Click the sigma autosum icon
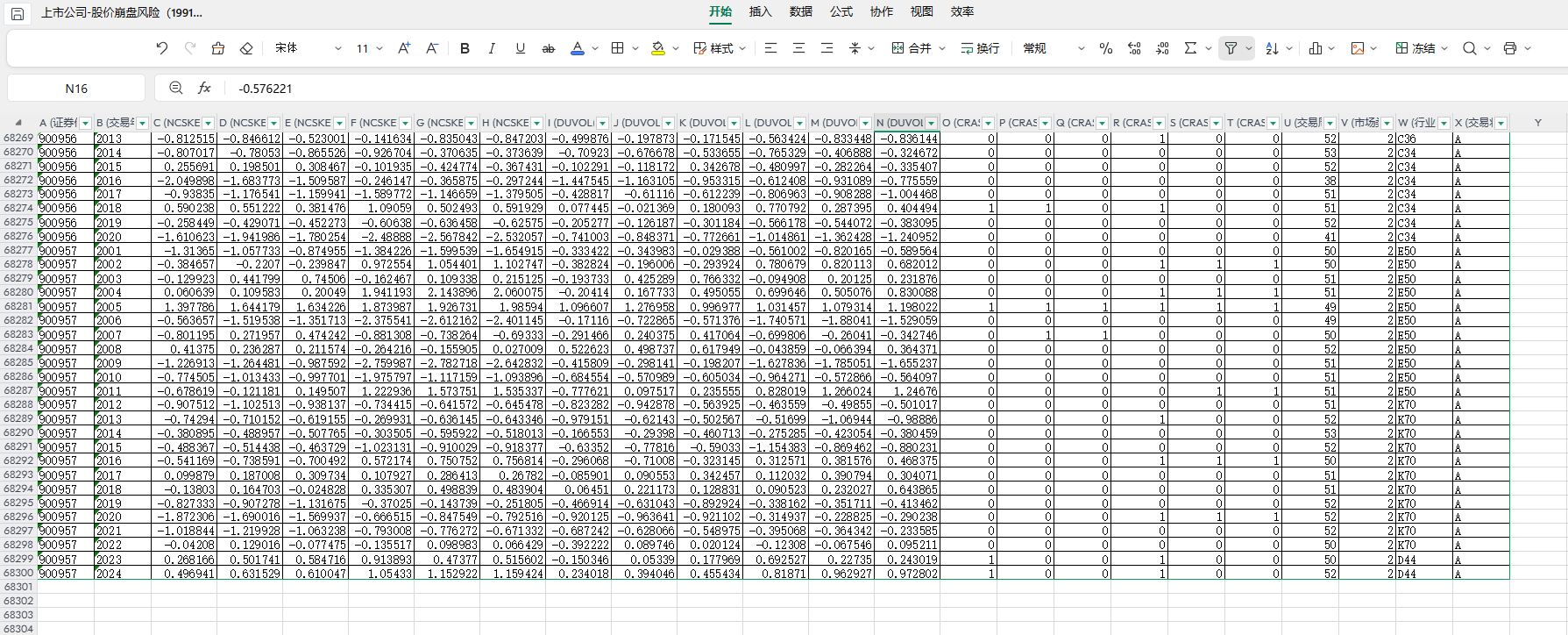 coord(1190,48)
